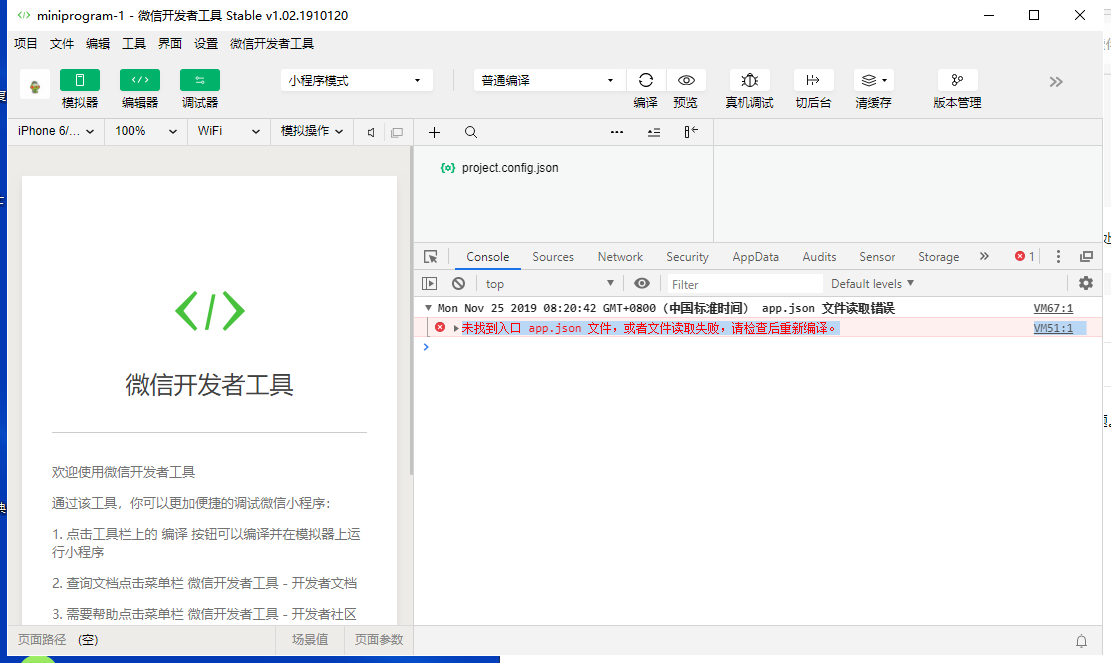Click the console Filter input field
The image size is (1111, 663).
(x=744, y=284)
